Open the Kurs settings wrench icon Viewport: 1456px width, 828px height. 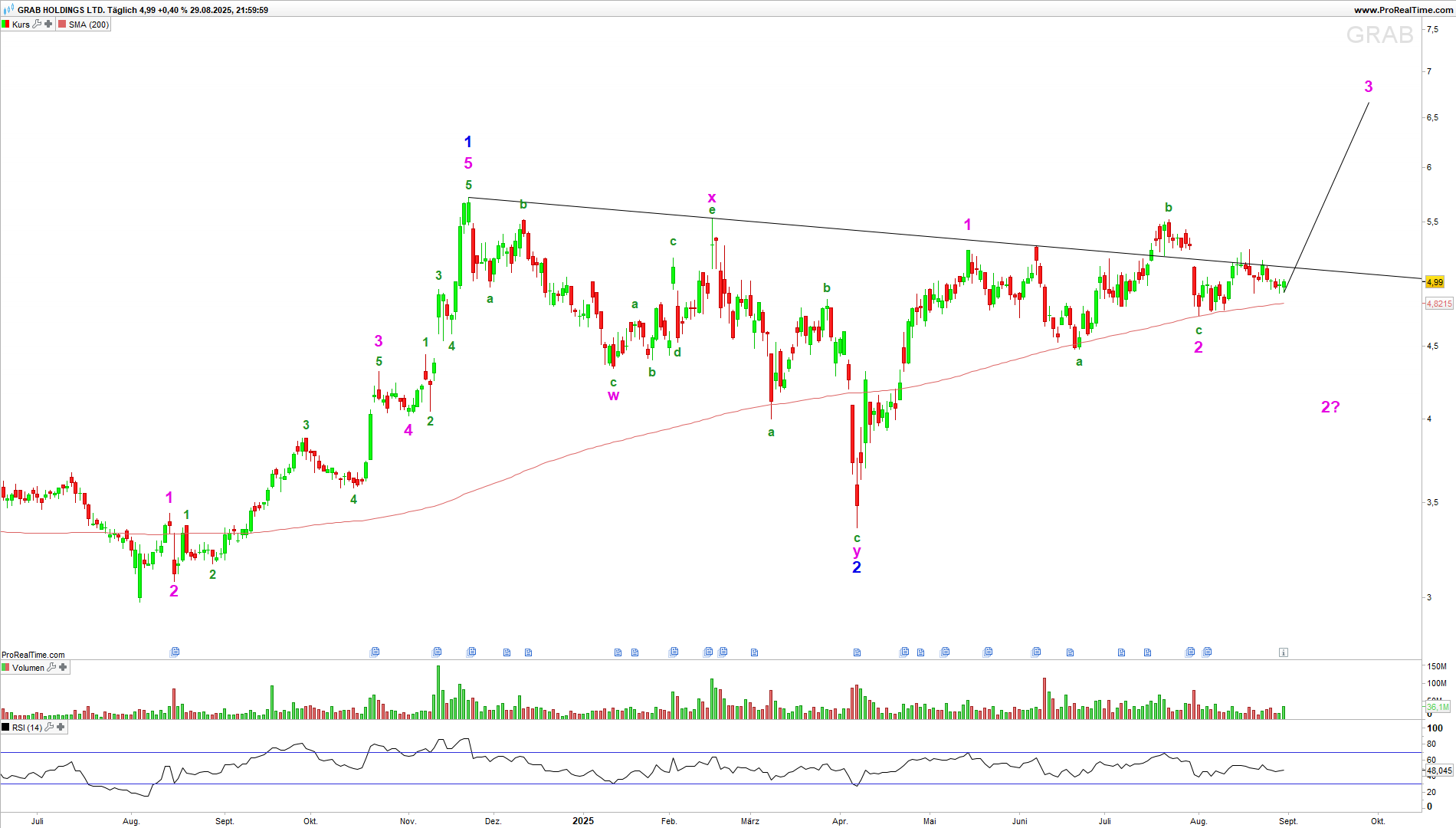point(37,25)
